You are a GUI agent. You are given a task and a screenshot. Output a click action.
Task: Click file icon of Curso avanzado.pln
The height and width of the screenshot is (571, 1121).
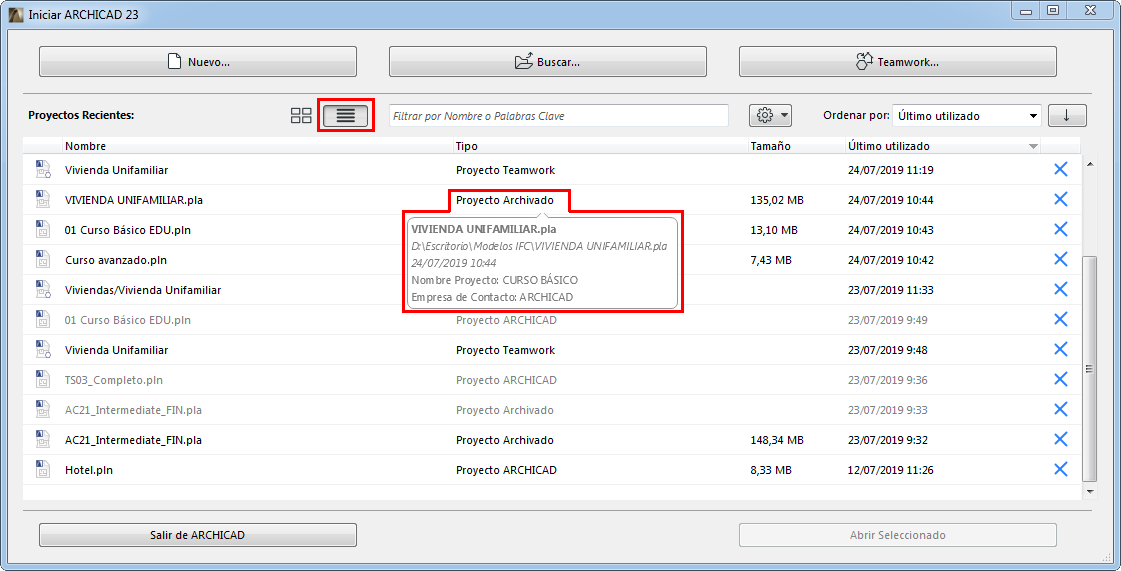(42, 259)
